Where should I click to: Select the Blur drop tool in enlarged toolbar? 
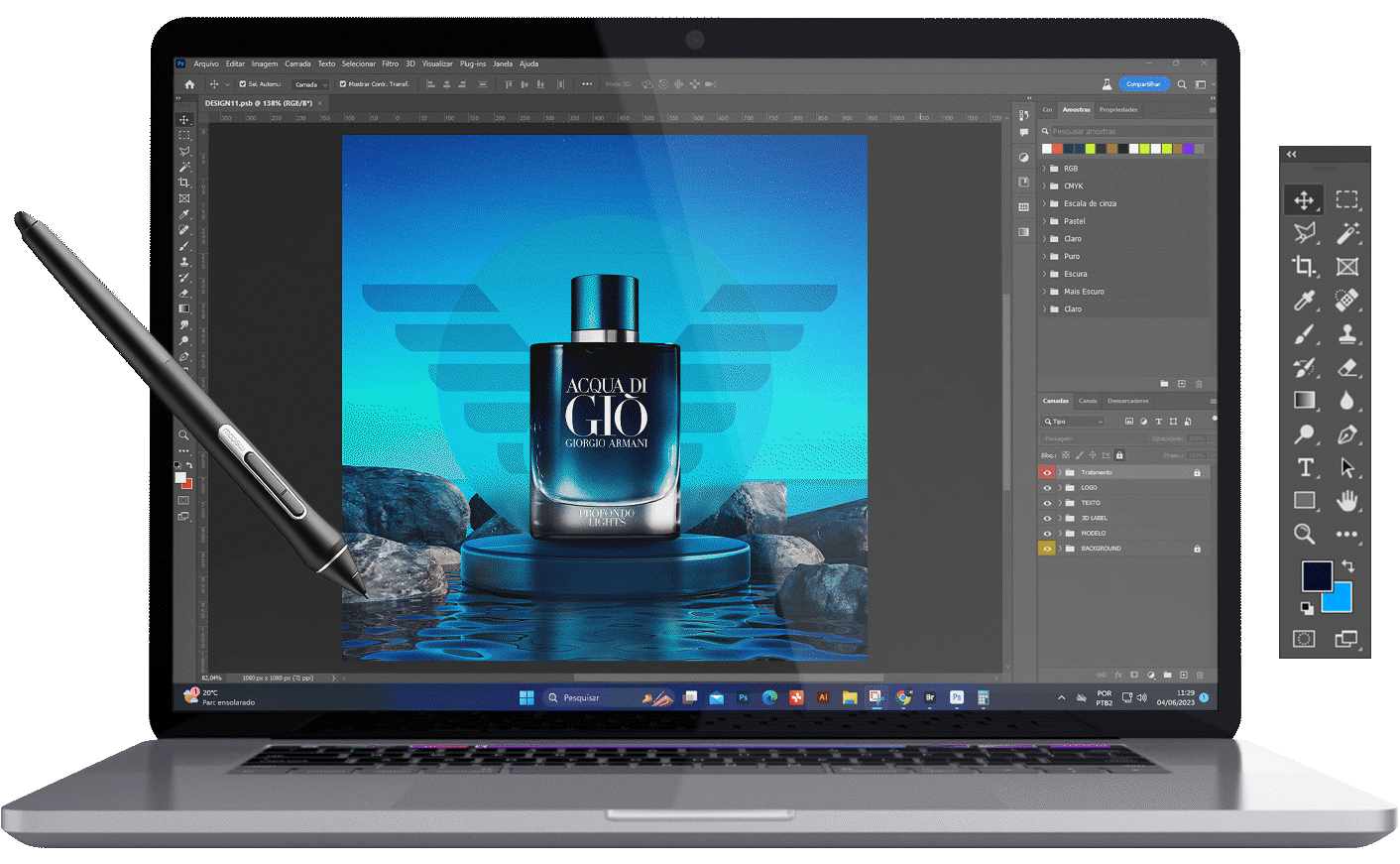point(1346,401)
